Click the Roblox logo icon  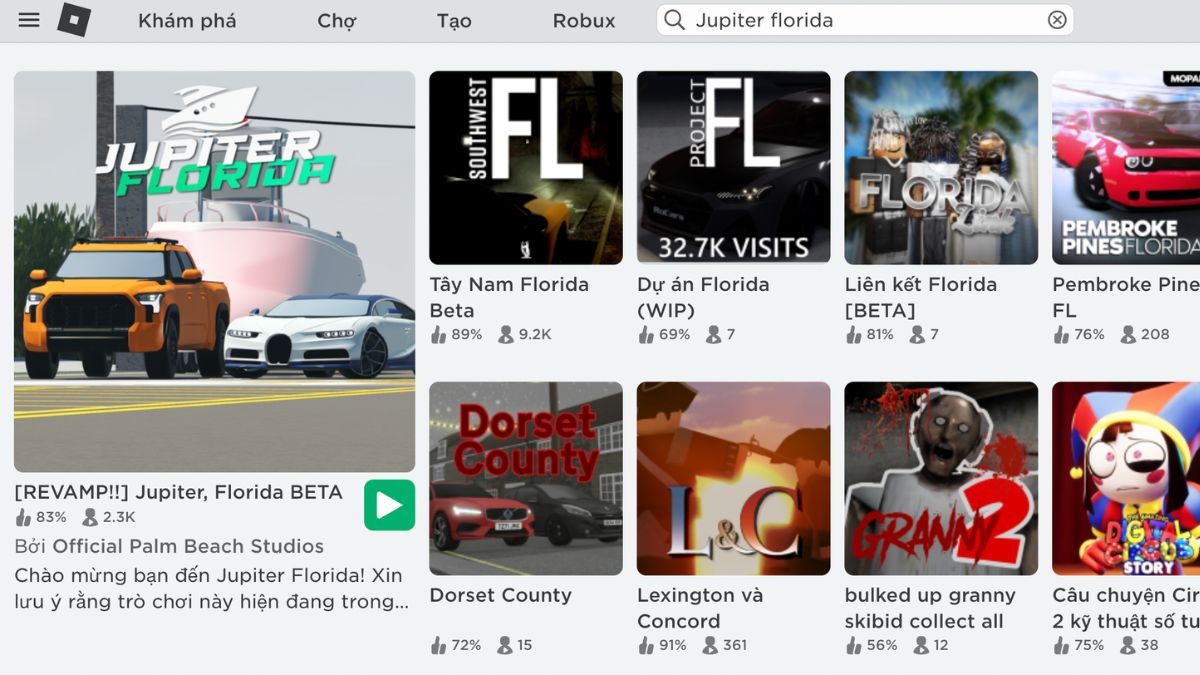74,20
